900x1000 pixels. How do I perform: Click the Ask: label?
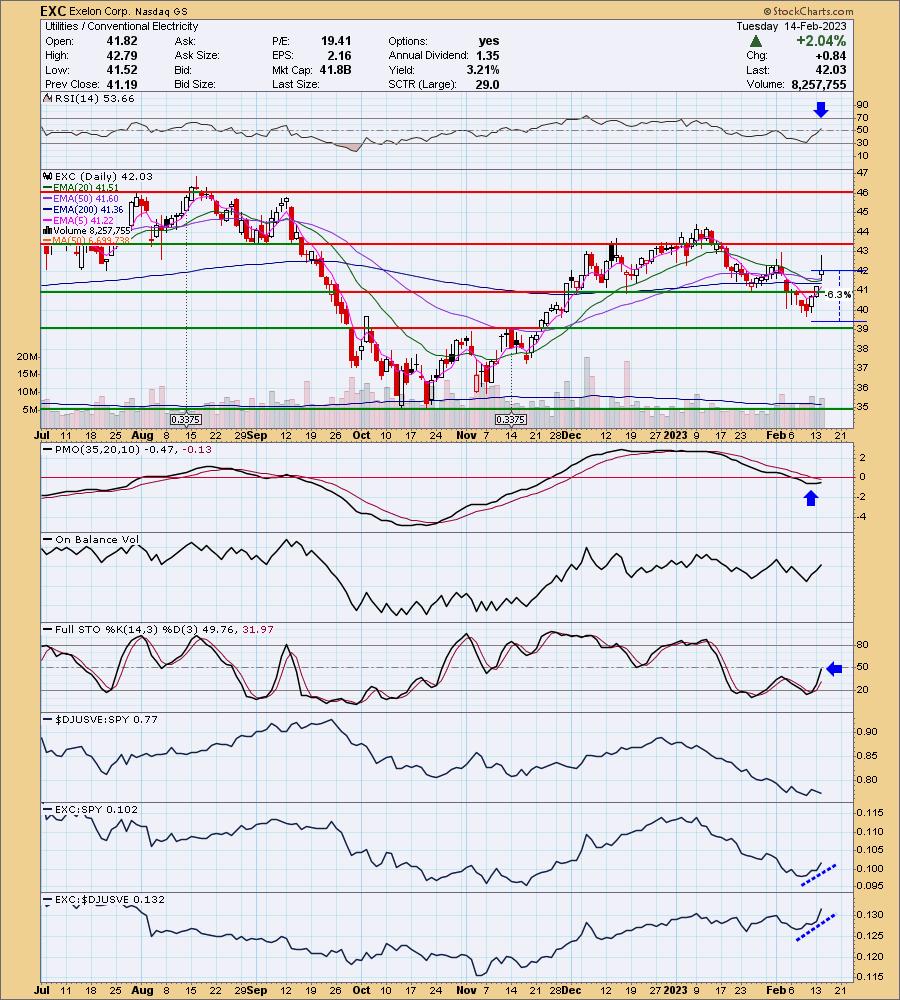click(x=185, y=41)
